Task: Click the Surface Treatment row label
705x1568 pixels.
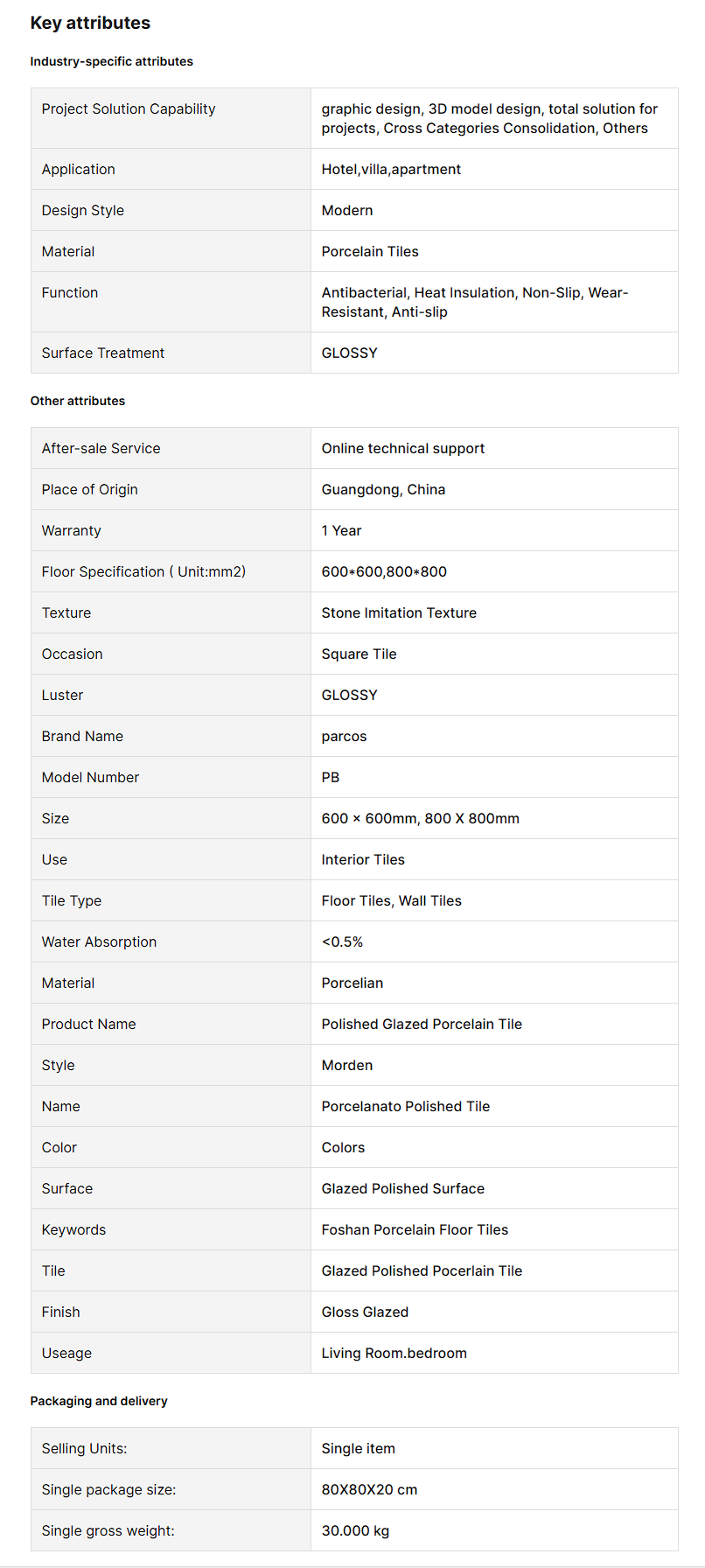Action: click(x=103, y=353)
